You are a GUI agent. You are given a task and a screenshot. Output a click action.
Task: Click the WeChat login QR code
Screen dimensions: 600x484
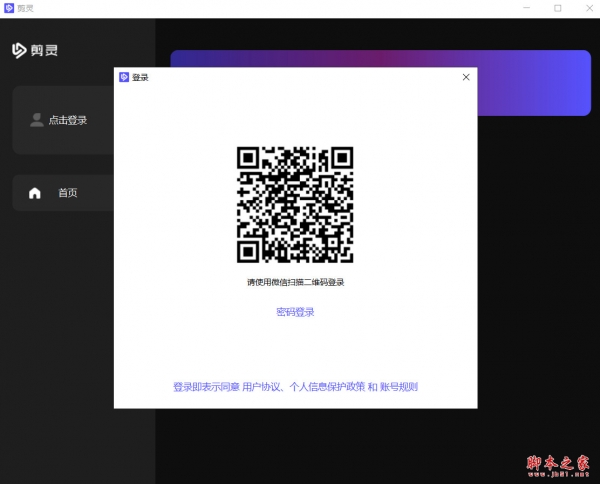[295, 205]
